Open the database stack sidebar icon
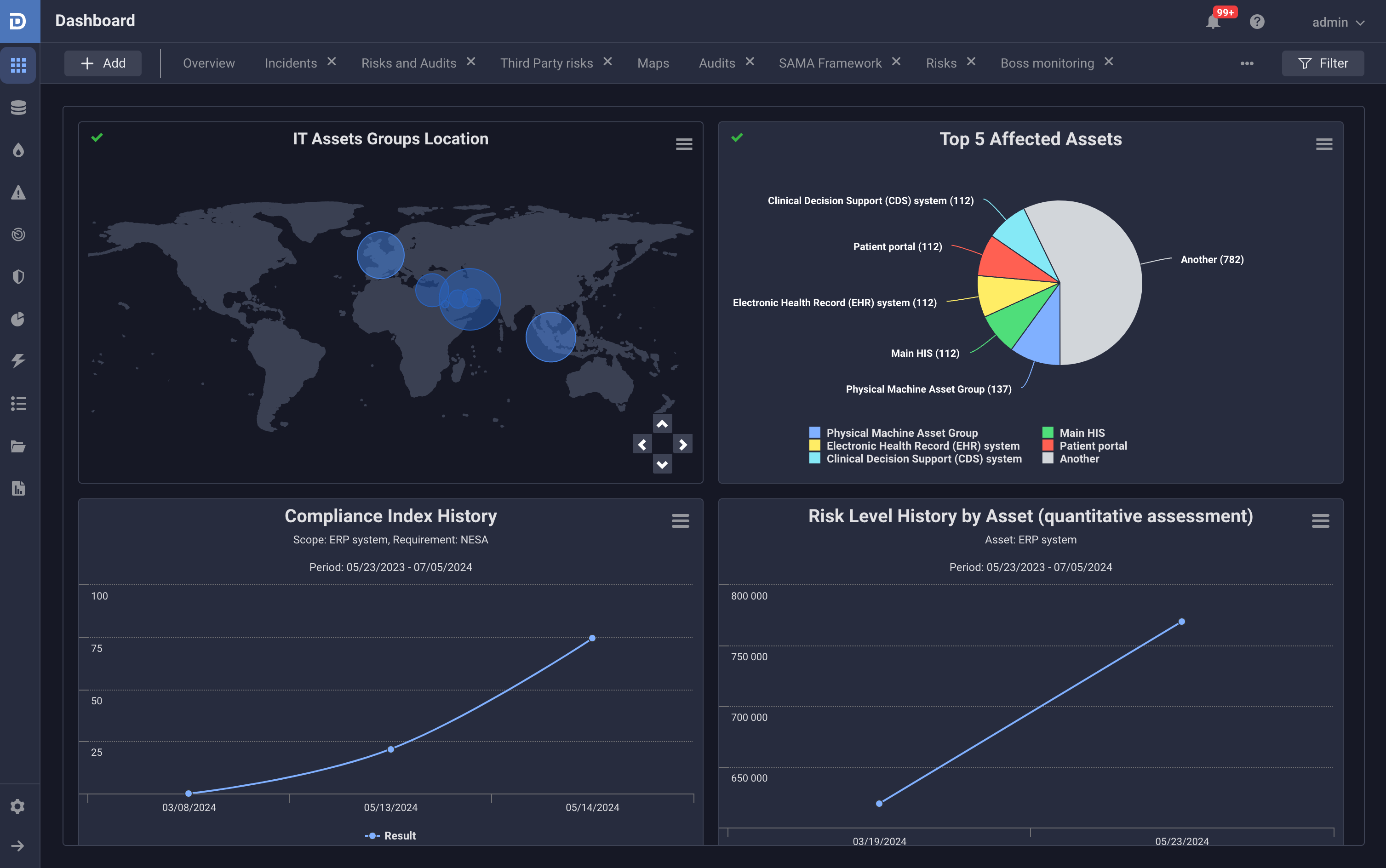The image size is (1386, 868). (18, 108)
